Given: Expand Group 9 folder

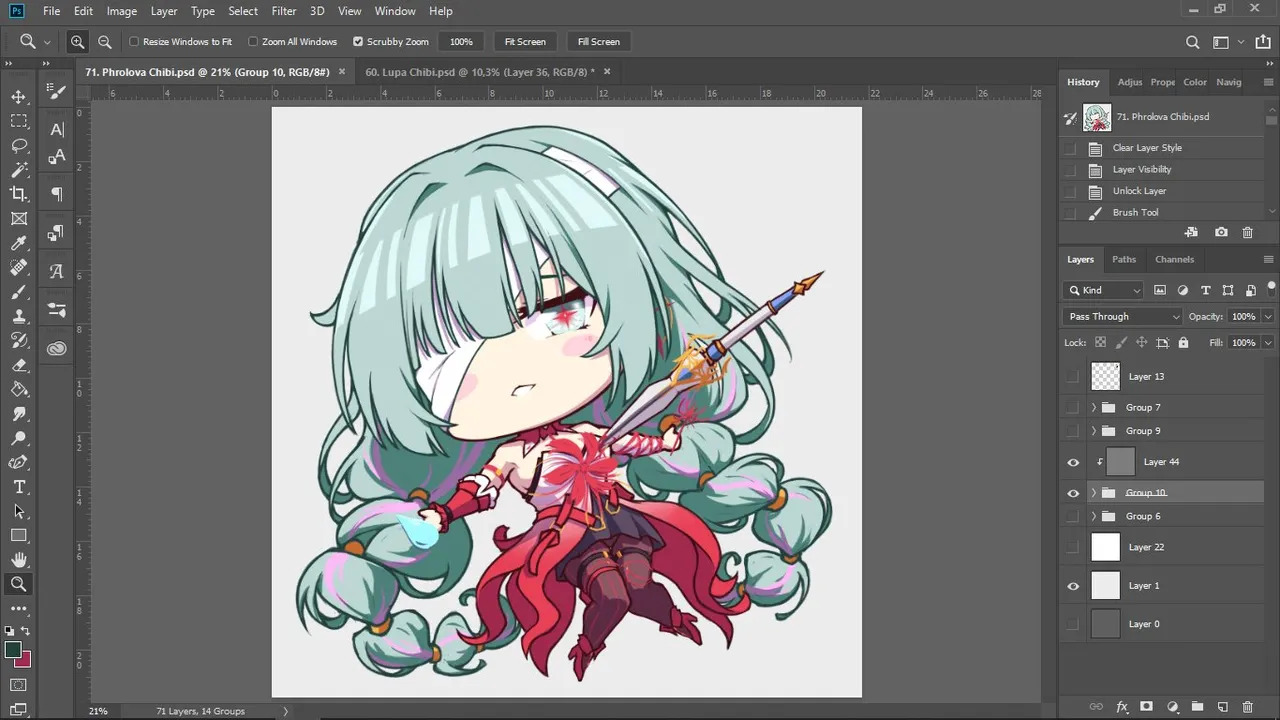Looking at the screenshot, I should [x=1094, y=431].
